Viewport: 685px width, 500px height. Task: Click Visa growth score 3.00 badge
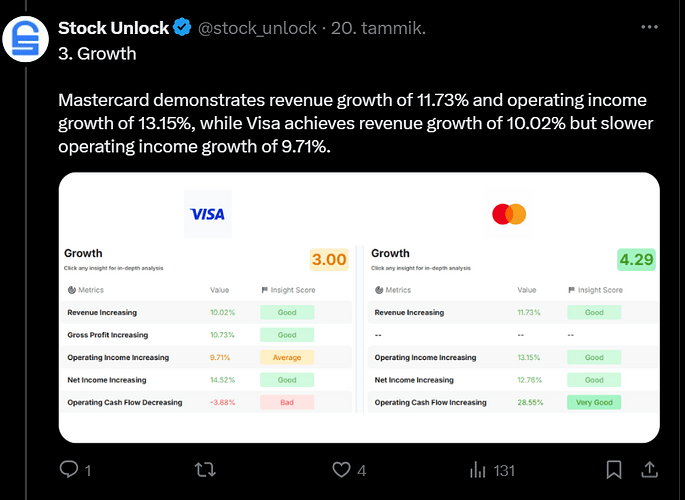point(329,259)
